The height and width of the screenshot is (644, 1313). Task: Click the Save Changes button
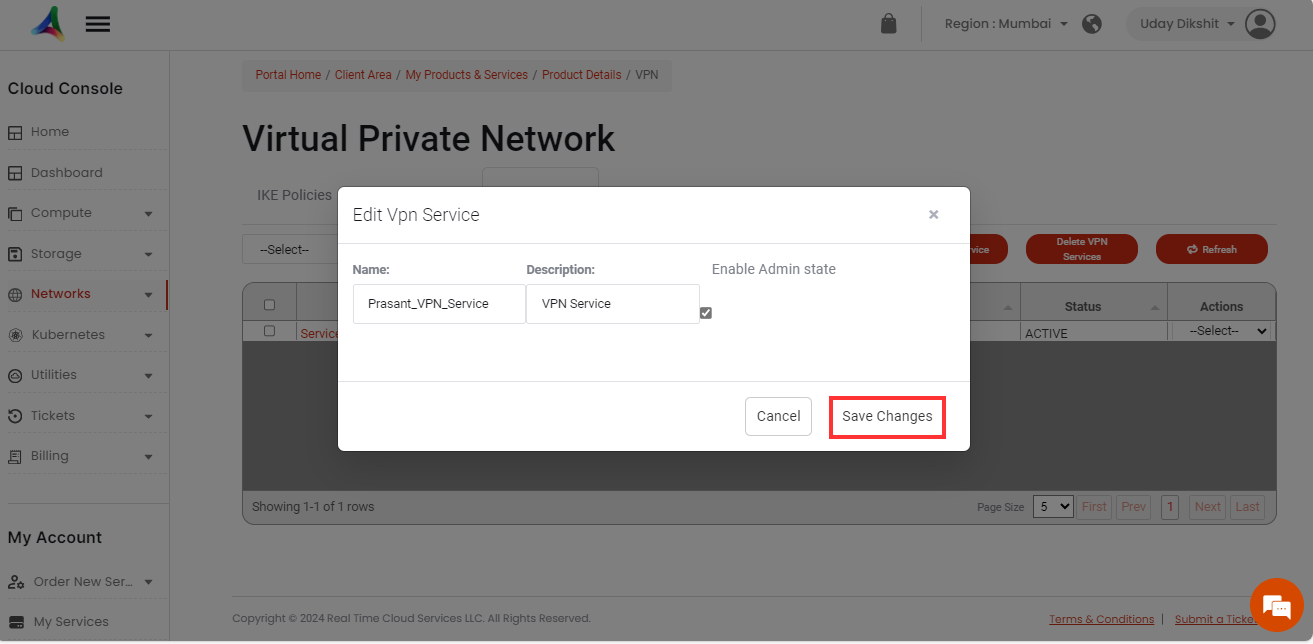887,417
